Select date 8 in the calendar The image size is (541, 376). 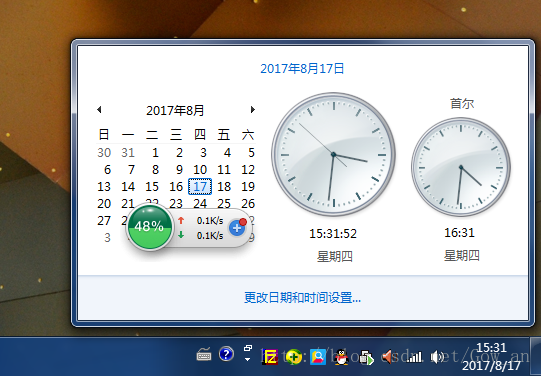155,170
